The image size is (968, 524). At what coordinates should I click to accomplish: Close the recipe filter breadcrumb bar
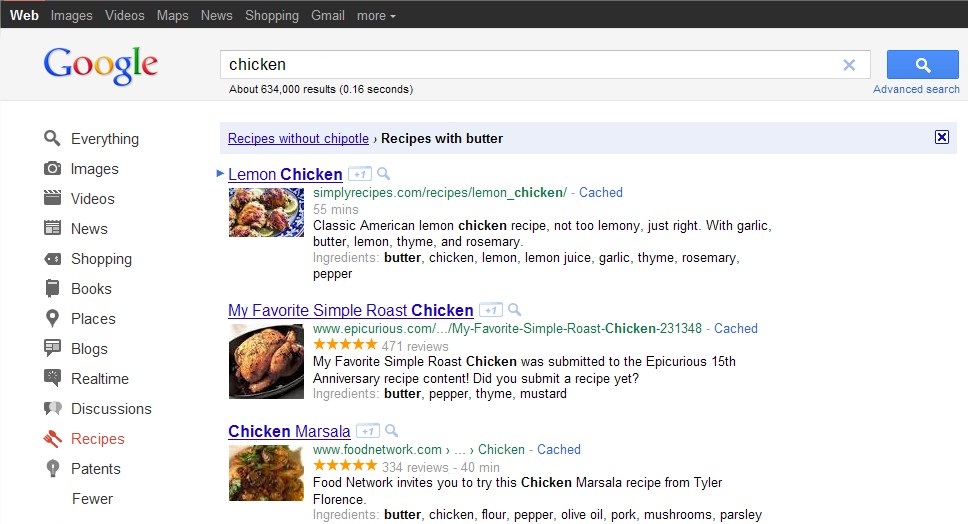(x=941, y=138)
